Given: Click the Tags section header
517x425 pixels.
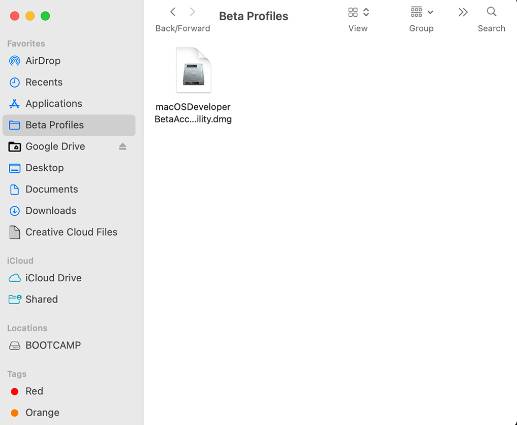Looking at the screenshot, I should pyautogui.click(x=17, y=374).
